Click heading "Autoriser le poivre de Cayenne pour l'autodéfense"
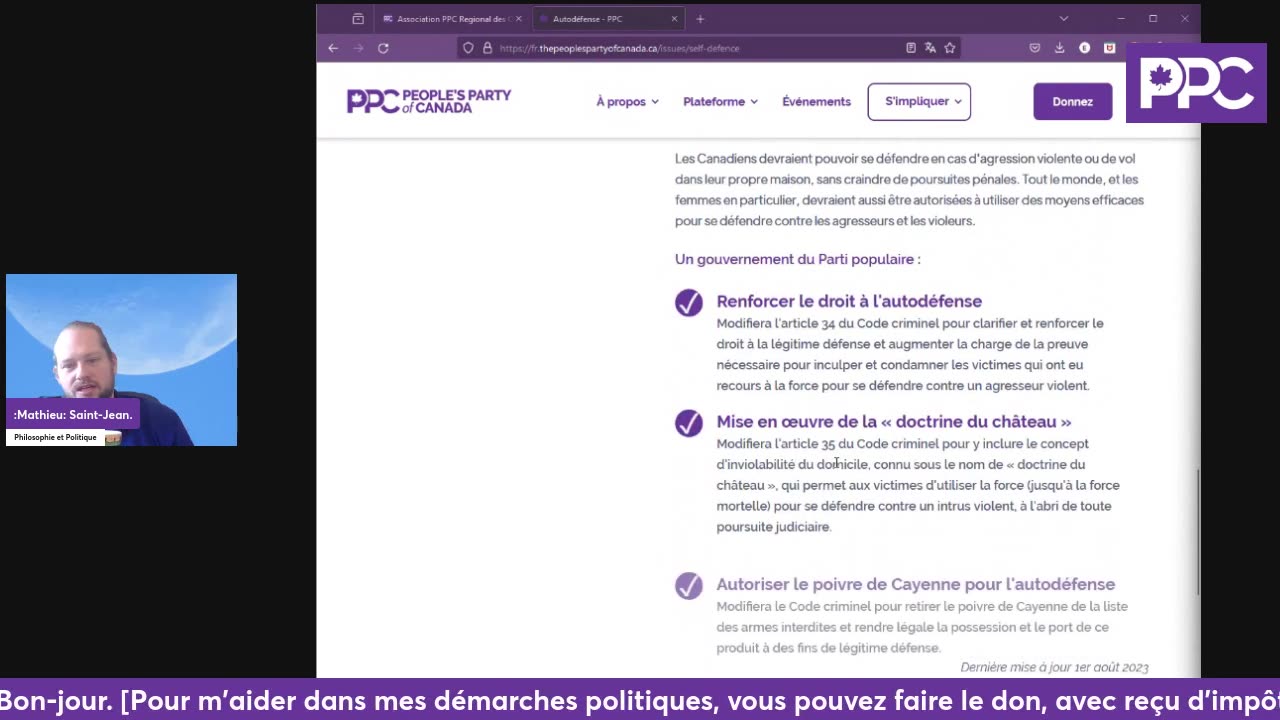 pos(916,584)
